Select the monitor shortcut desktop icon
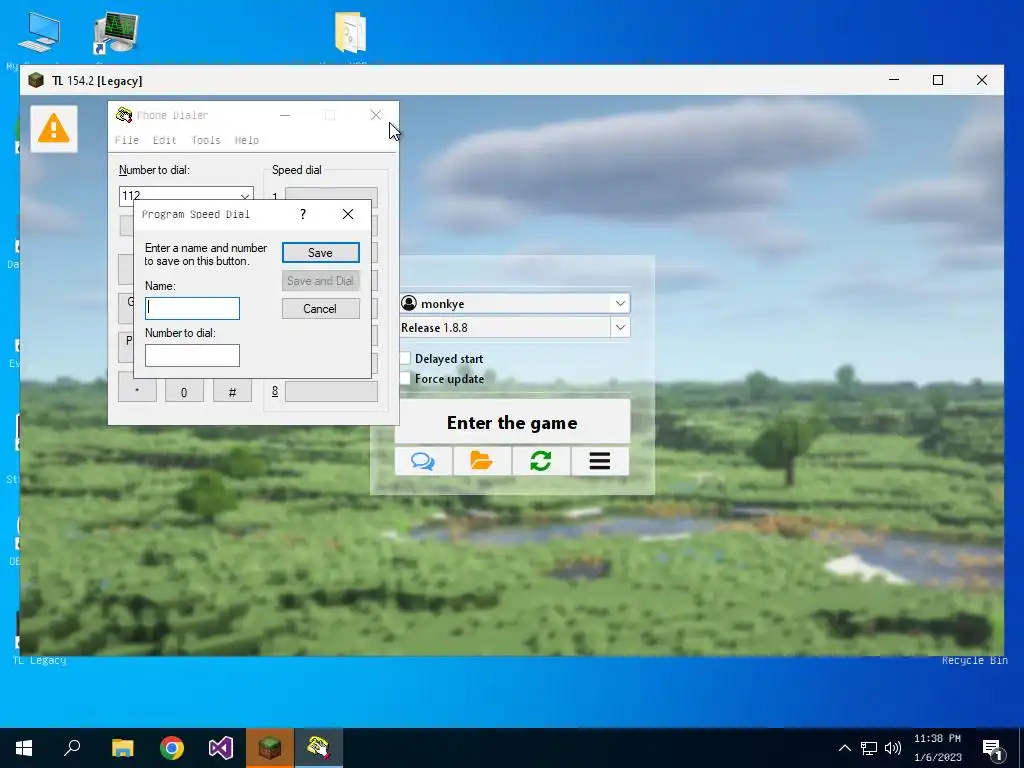 [116, 33]
